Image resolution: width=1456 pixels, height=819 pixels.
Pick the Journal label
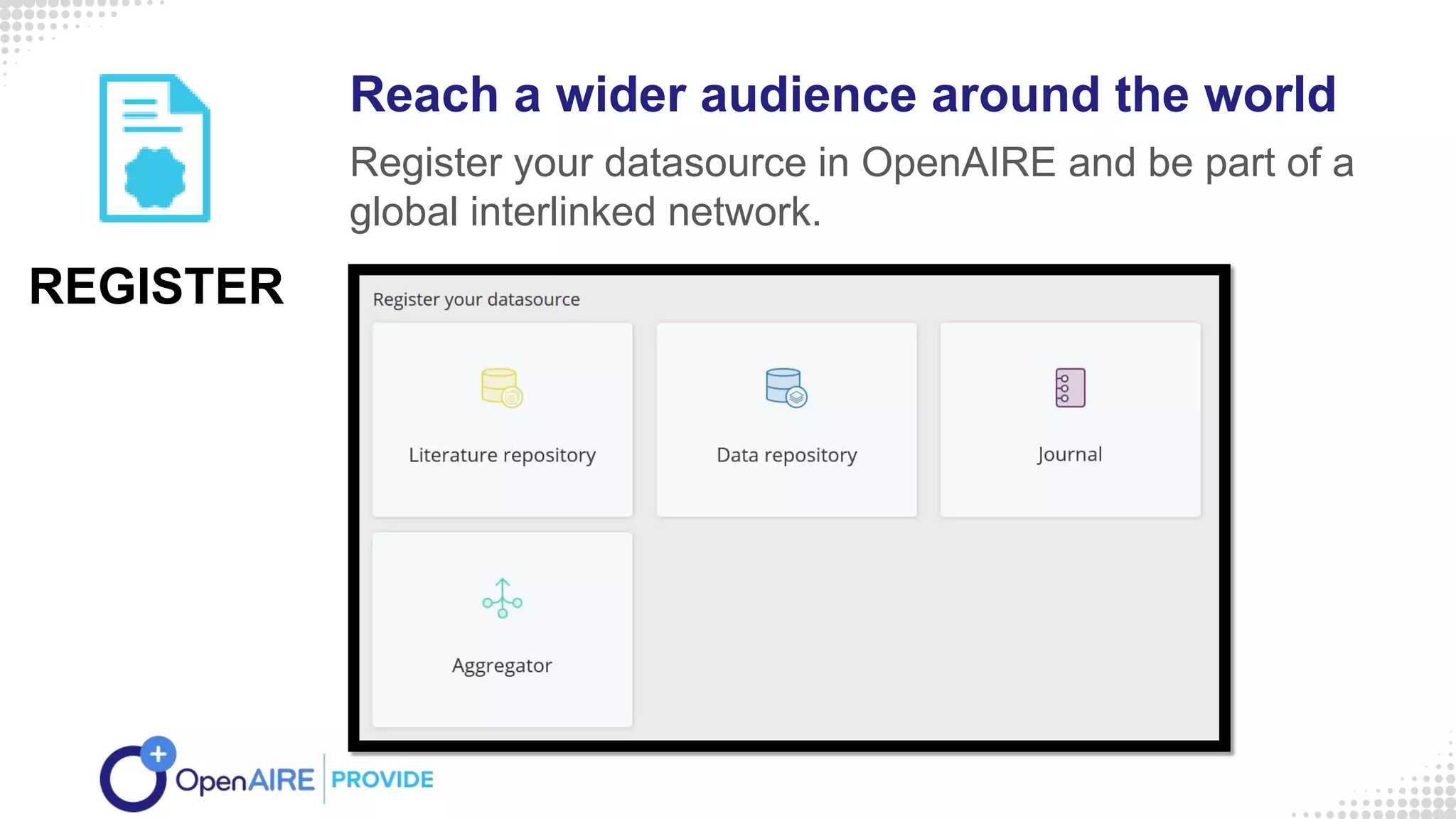pos(1069,454)
